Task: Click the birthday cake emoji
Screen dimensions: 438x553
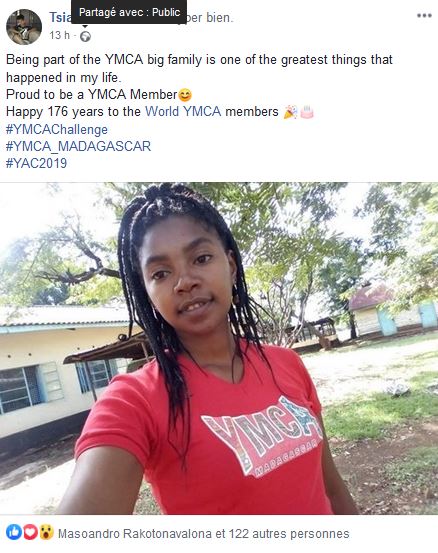Action: coord(306,112)
